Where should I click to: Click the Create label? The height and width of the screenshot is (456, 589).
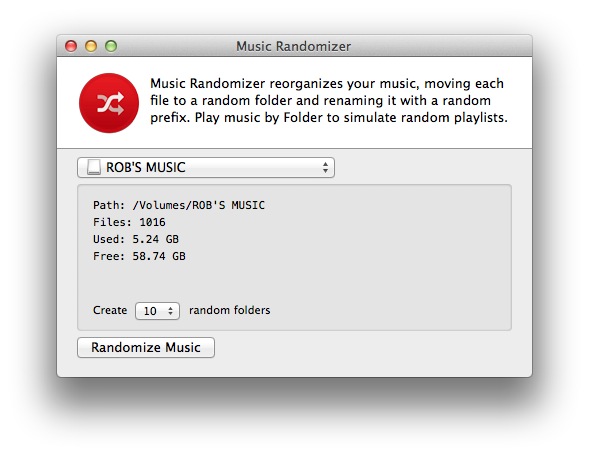pyautogui.click(x=110, y=310)
